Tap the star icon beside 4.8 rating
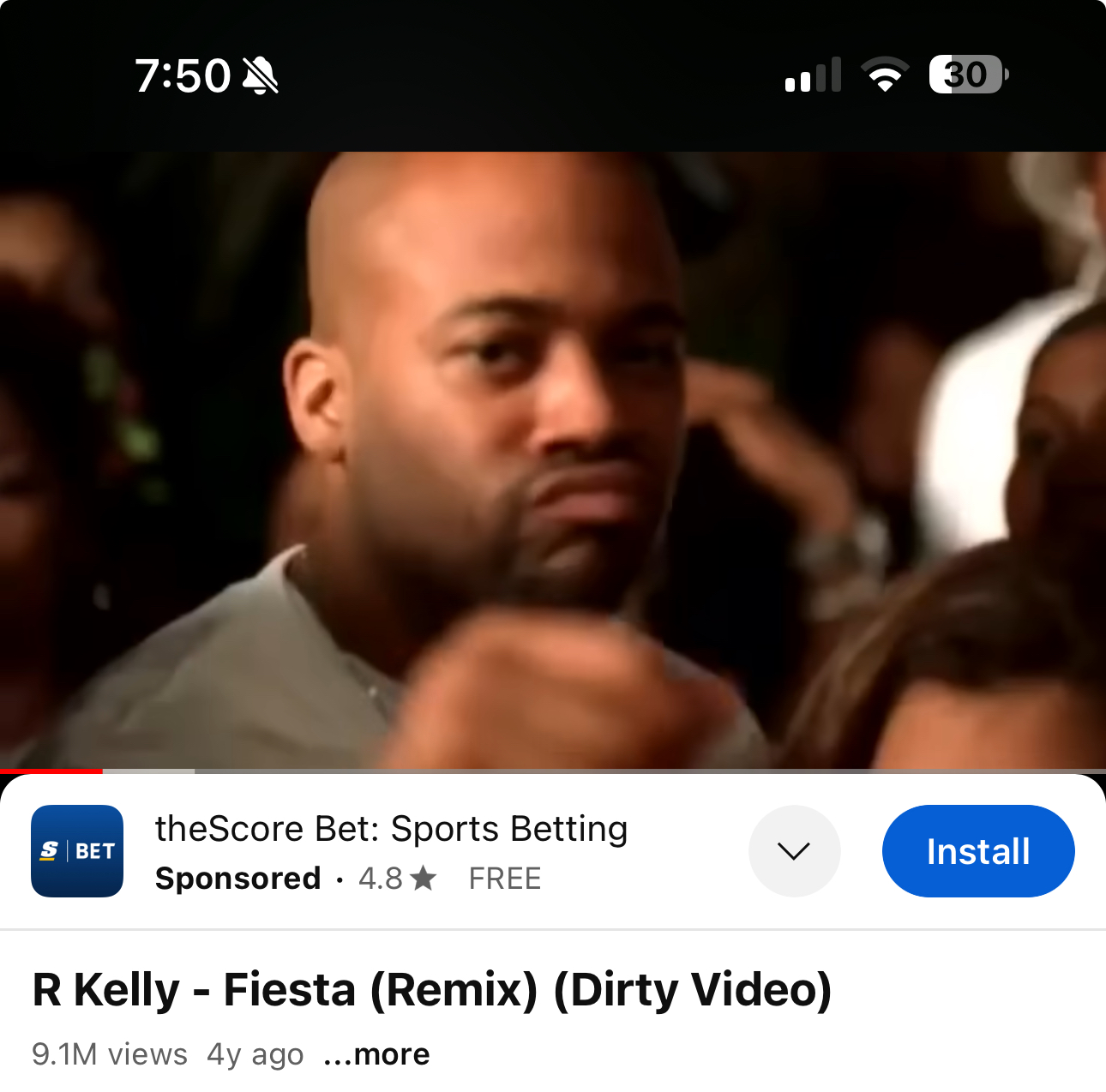This screenshot has height=1092, width=1106. pyautogui.click(x=424, y=878)
